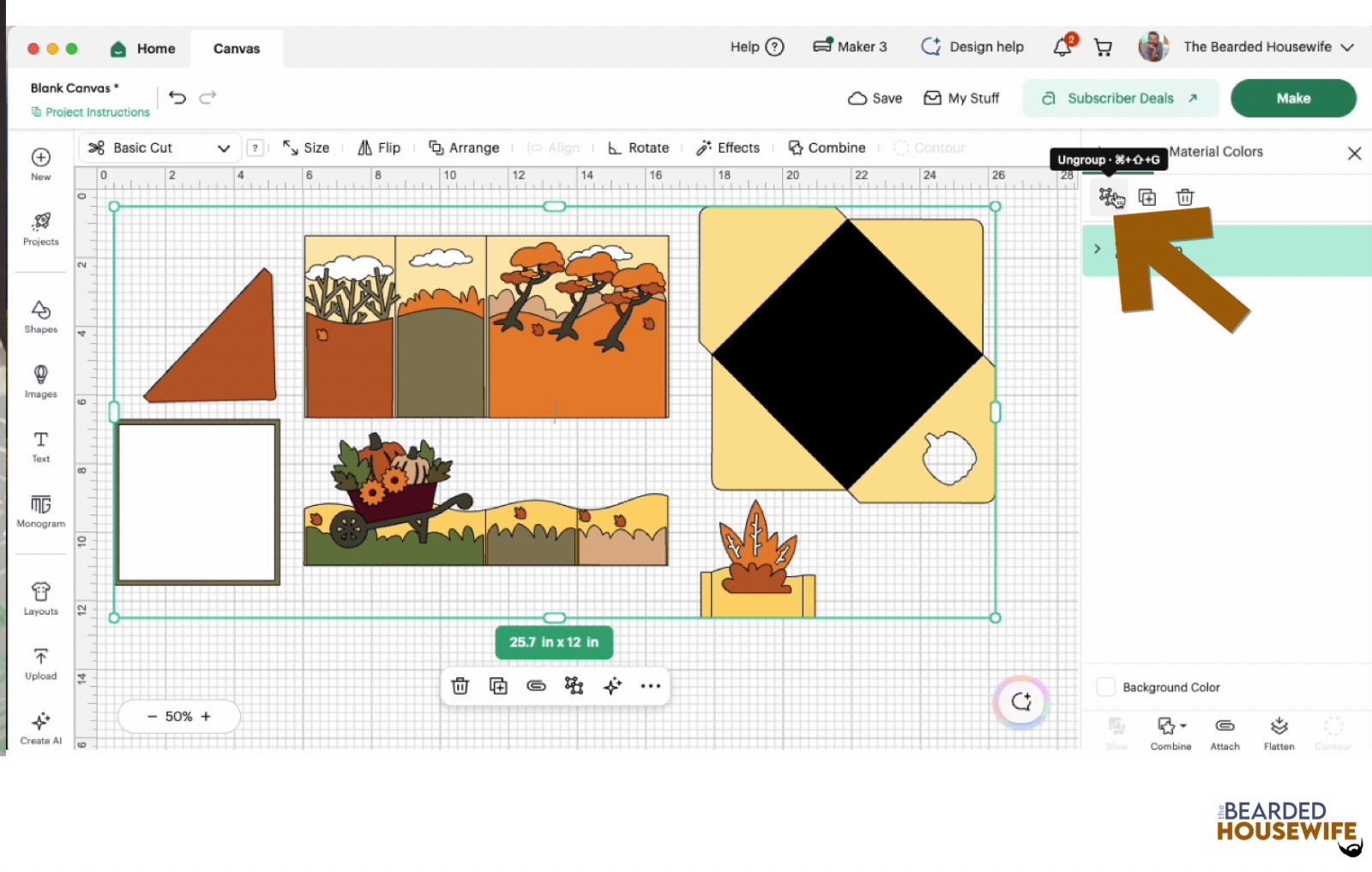
Task: Click the operation help question mark
Action: point(255,147)
